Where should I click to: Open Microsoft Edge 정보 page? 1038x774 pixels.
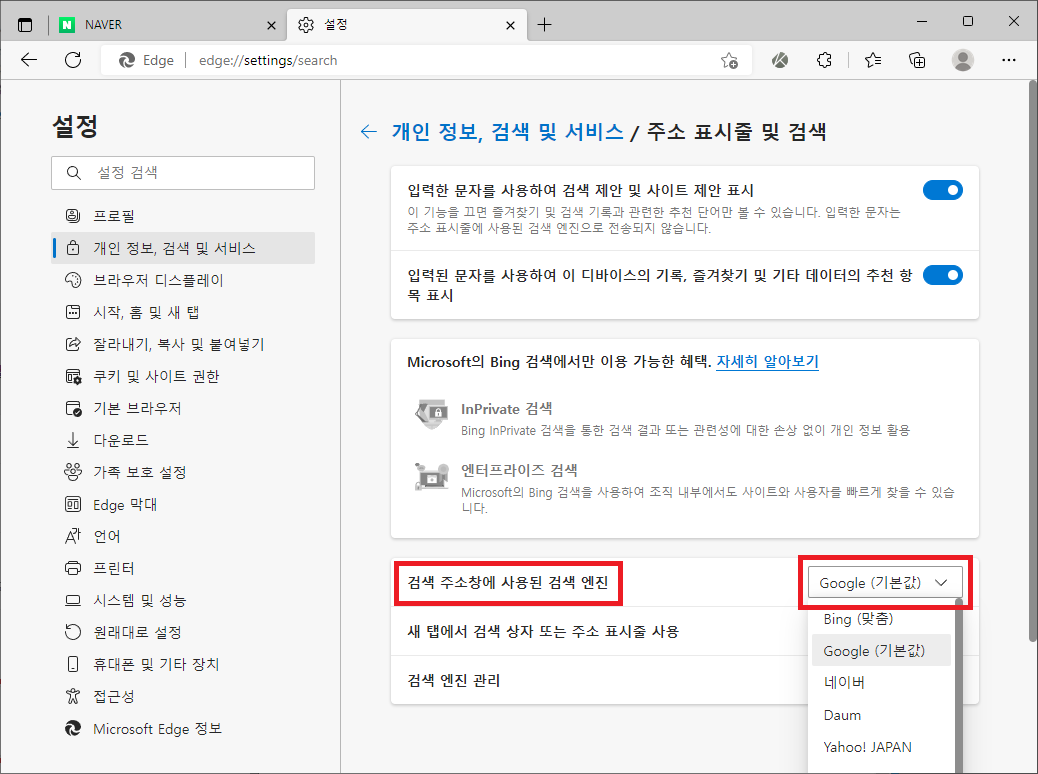point(183,728)
